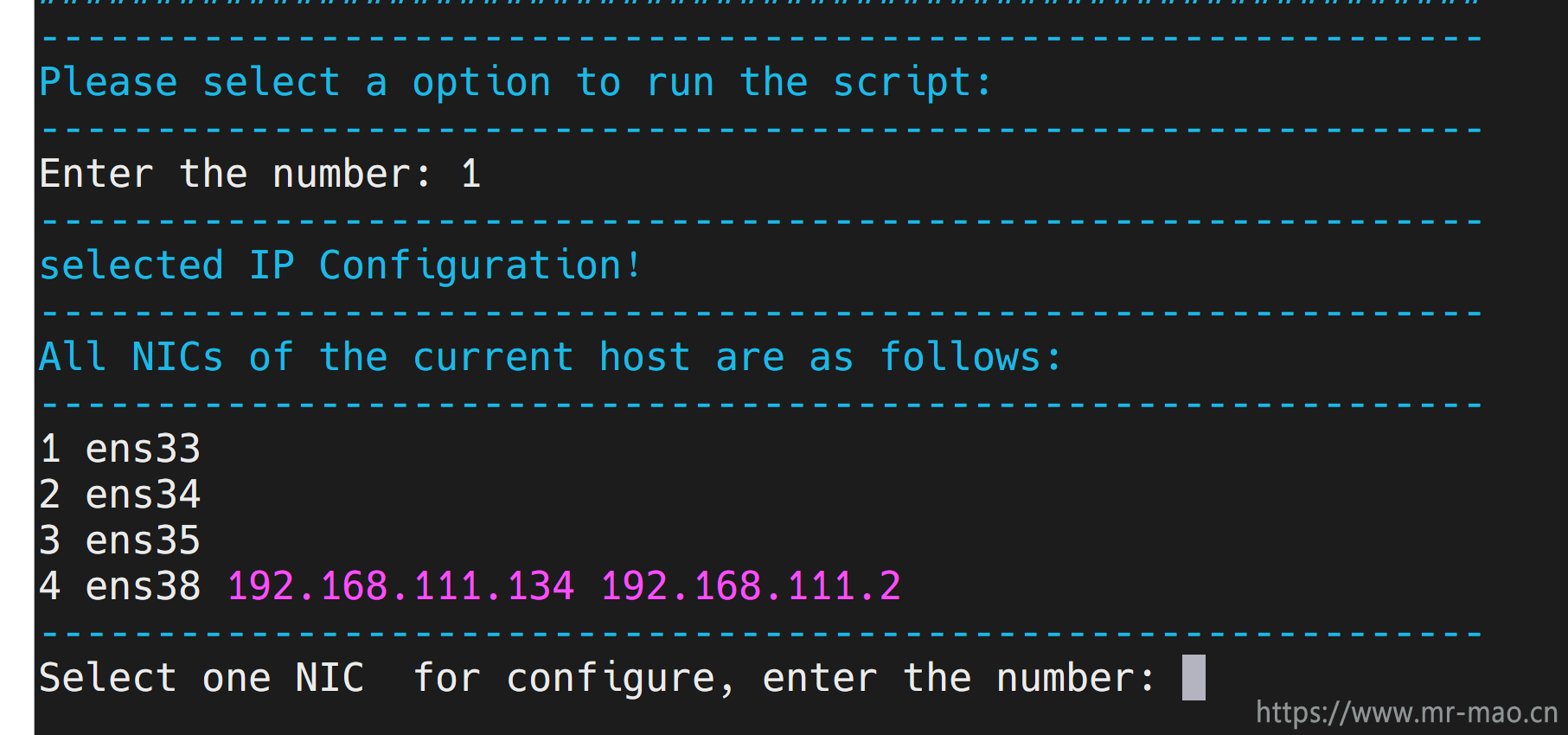Click list number 4 before ens38

[x=50, y=586]
